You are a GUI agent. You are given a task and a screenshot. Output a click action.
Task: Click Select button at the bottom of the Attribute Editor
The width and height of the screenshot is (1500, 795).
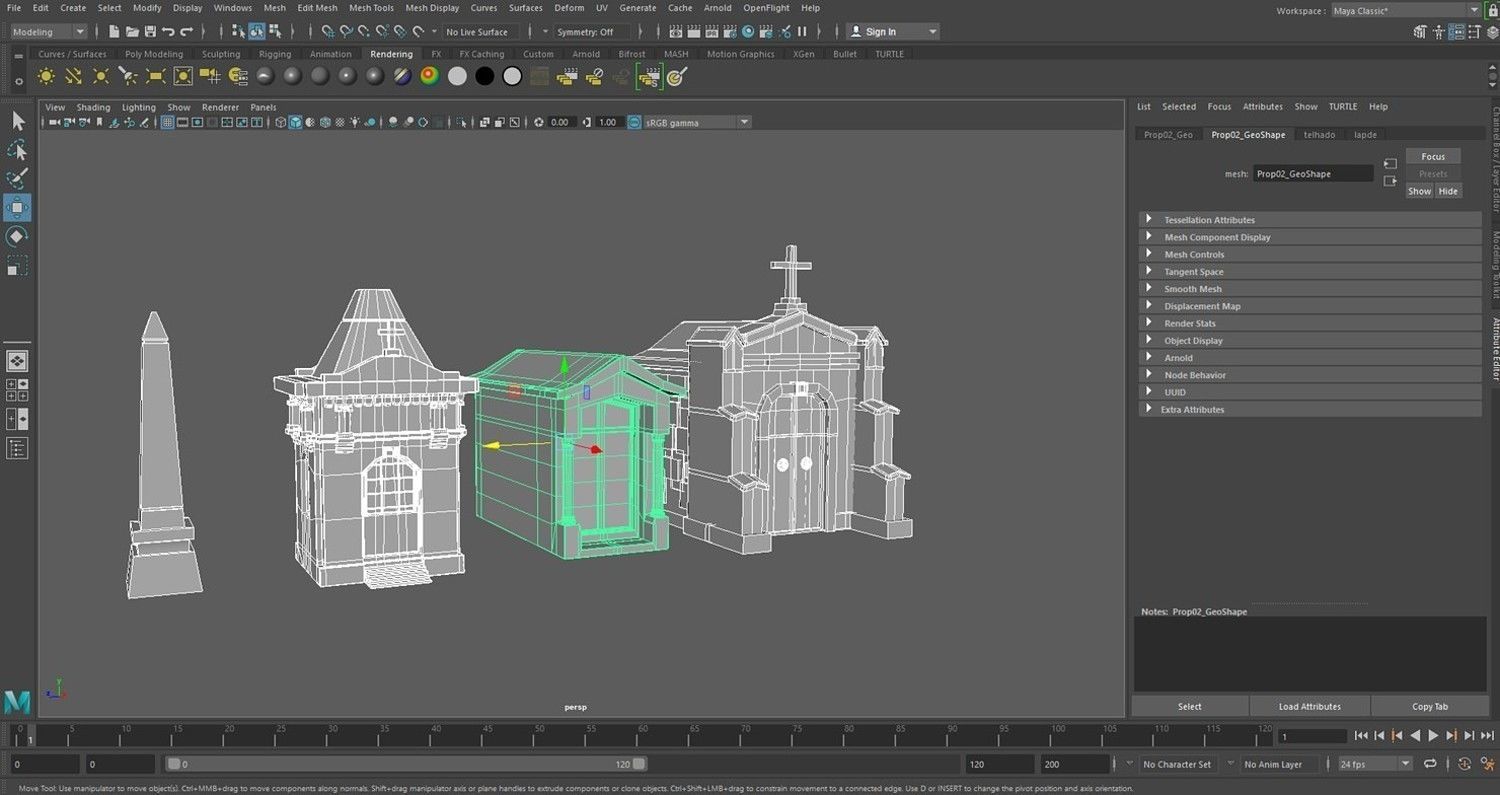pyautogui.click(x=1189, y=706)
